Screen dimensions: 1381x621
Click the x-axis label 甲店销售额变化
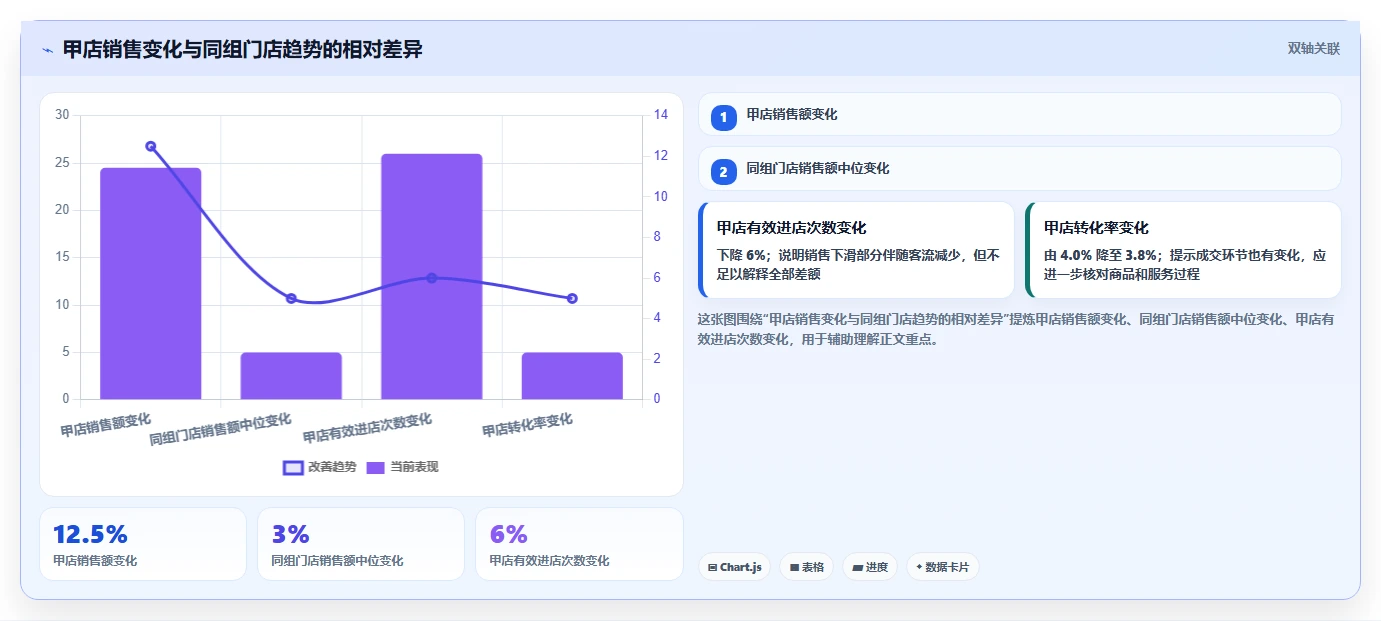[106, 425]
